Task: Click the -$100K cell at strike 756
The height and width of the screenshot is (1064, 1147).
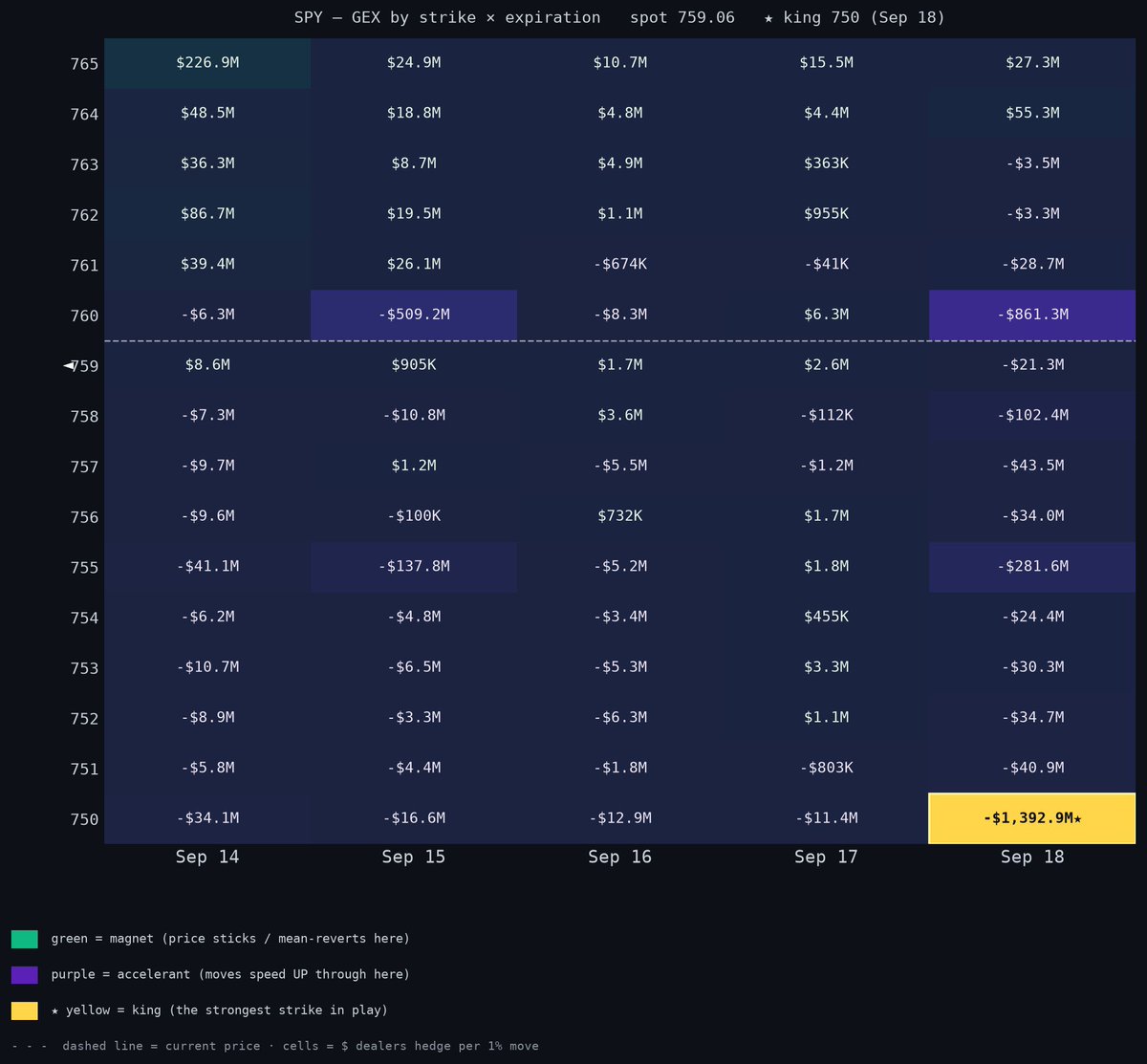Action: (414, 516)
